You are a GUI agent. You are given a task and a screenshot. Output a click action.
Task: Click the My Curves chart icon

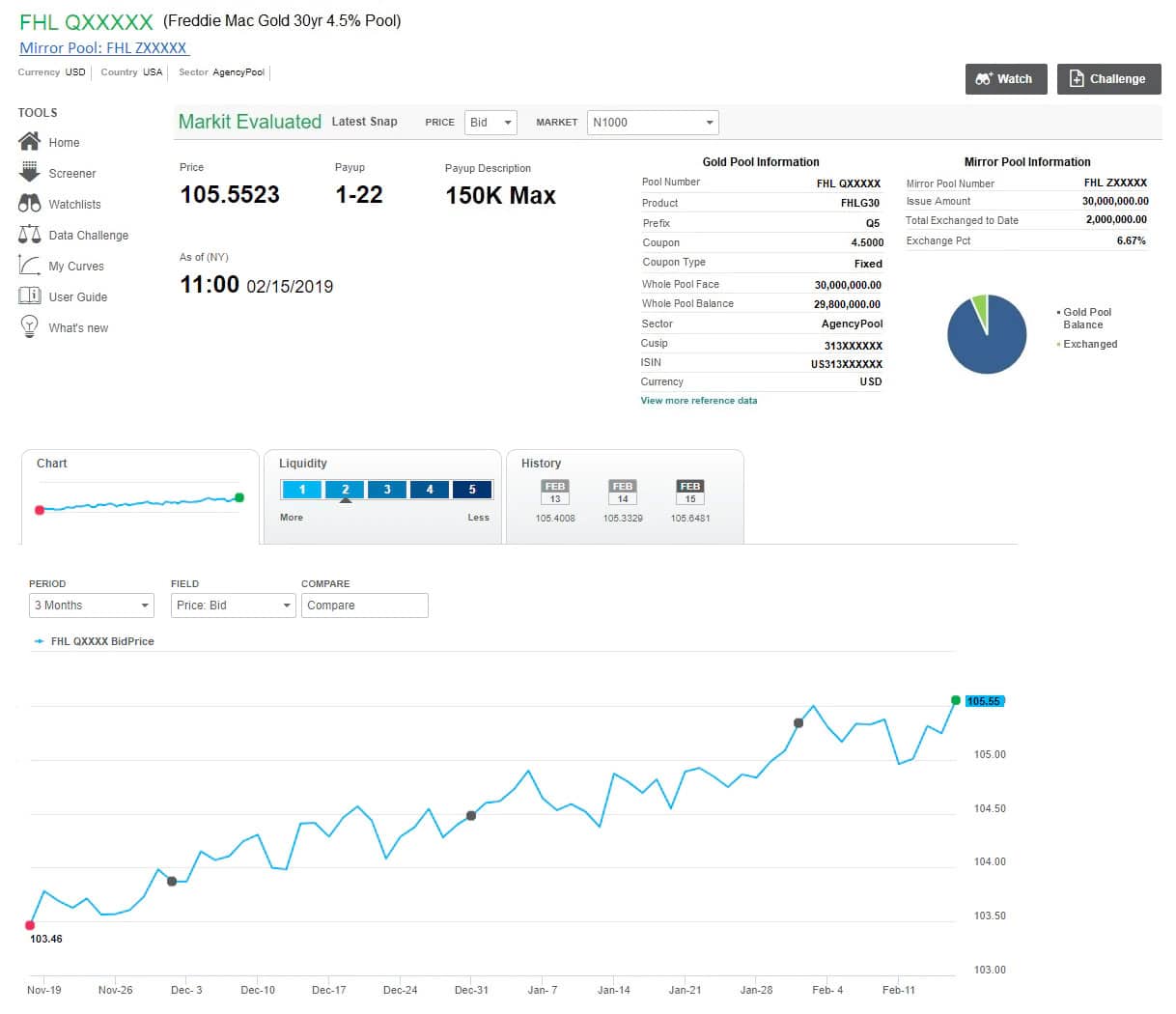pyautogui.click(x=29, y=265)
